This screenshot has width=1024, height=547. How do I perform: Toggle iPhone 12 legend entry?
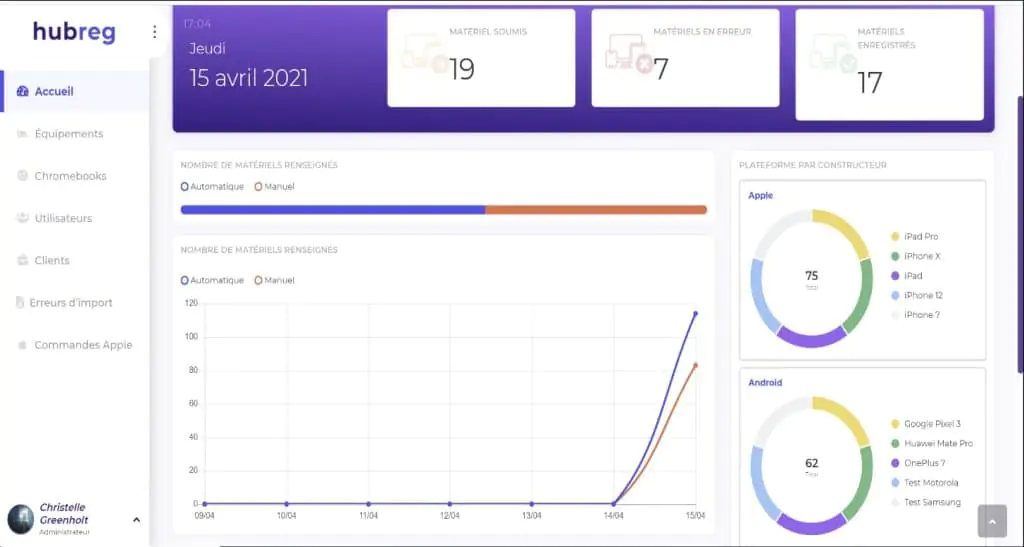(917, 295)
